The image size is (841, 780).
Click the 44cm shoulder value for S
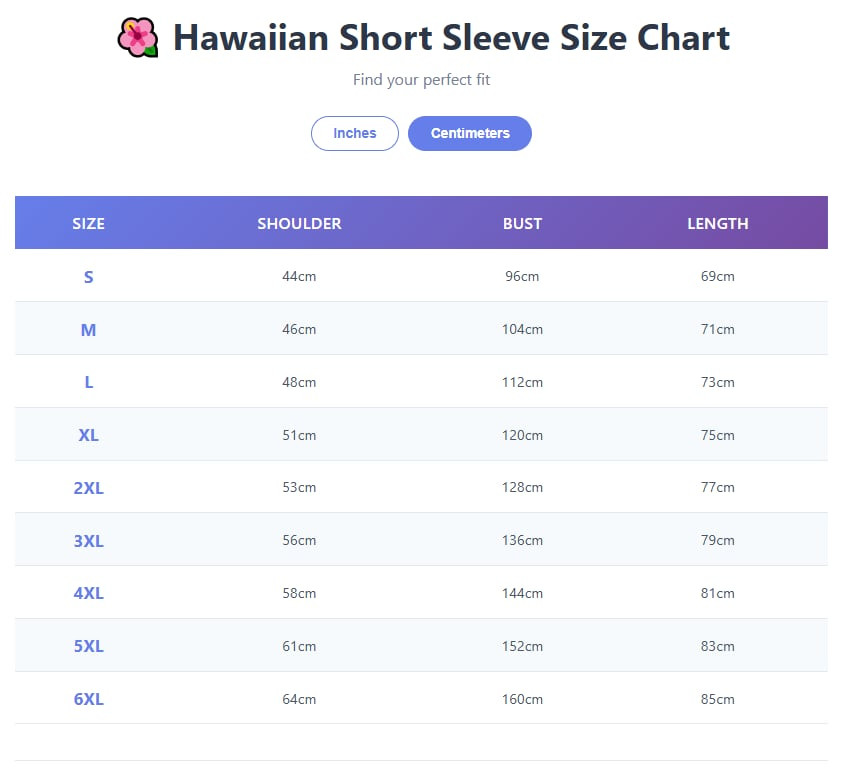299,276
